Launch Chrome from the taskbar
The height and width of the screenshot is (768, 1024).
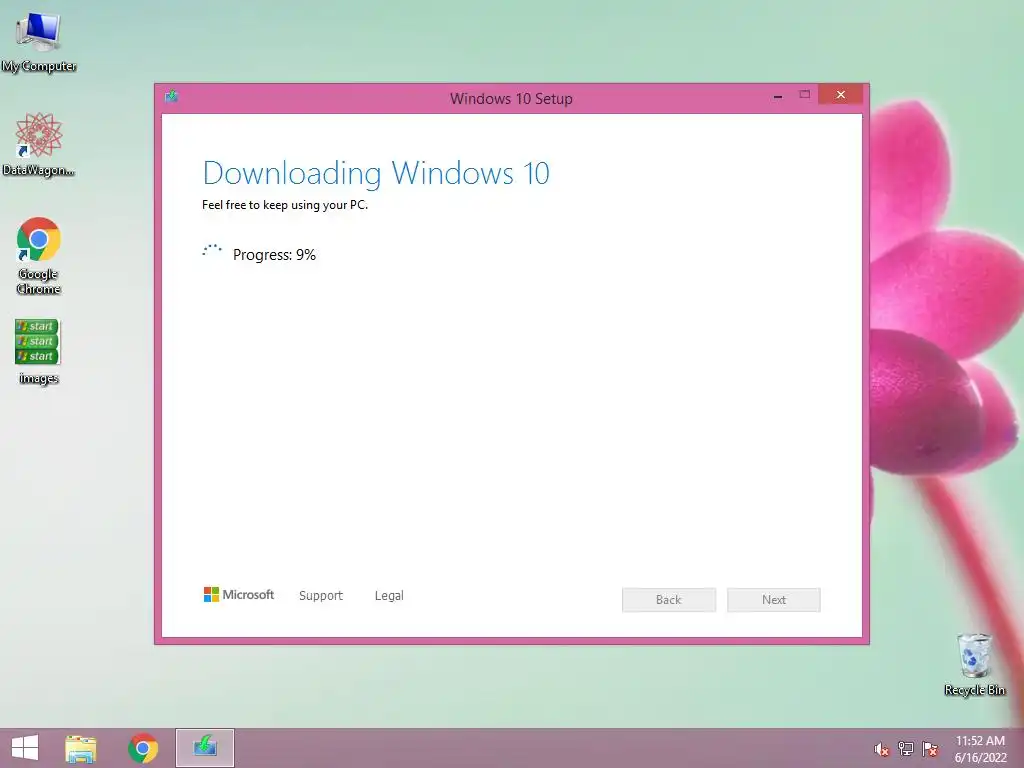click(x=143, y=748)
